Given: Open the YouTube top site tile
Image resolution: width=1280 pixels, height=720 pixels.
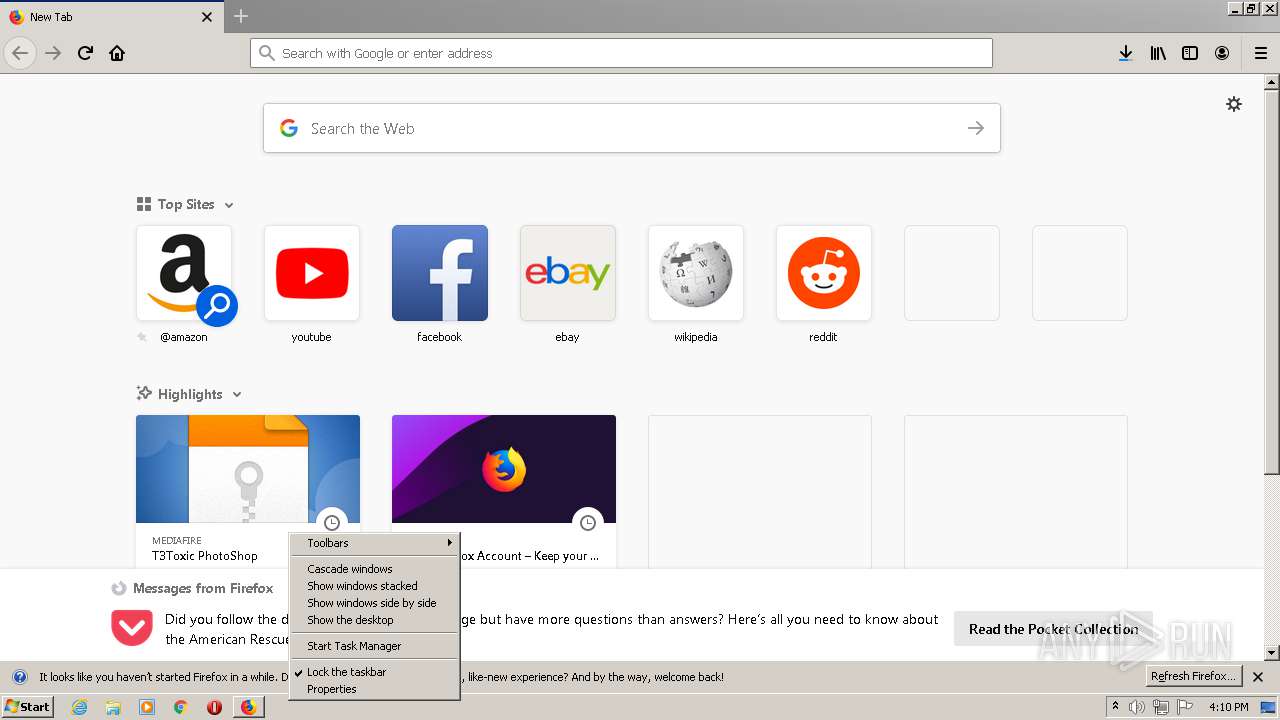Looking at the screenshot, I should [312, 273].
